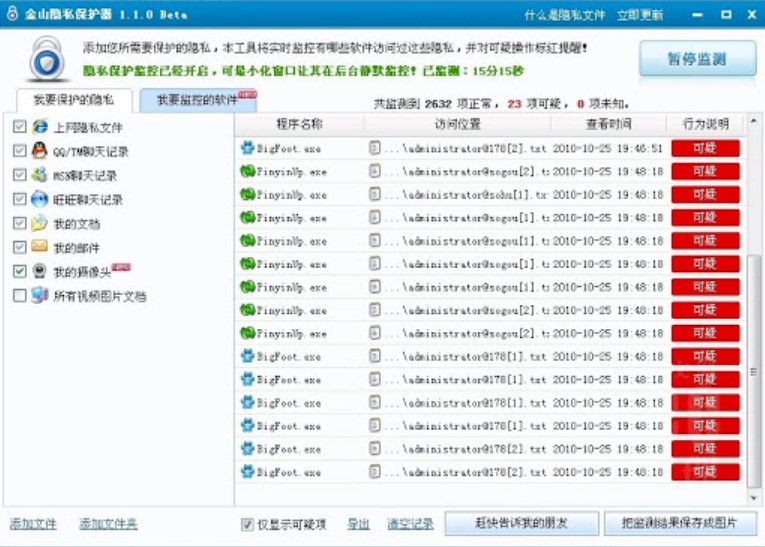Select the timestamp 2010-10-25 19:46:51

click(607, 148)
